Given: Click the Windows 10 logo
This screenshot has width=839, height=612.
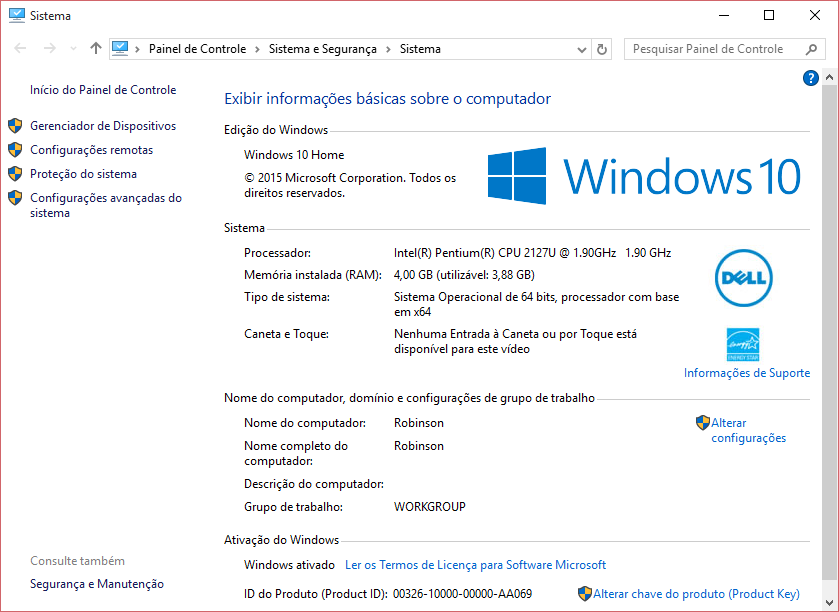Looking at the screenshot, I should coord(644,176).
